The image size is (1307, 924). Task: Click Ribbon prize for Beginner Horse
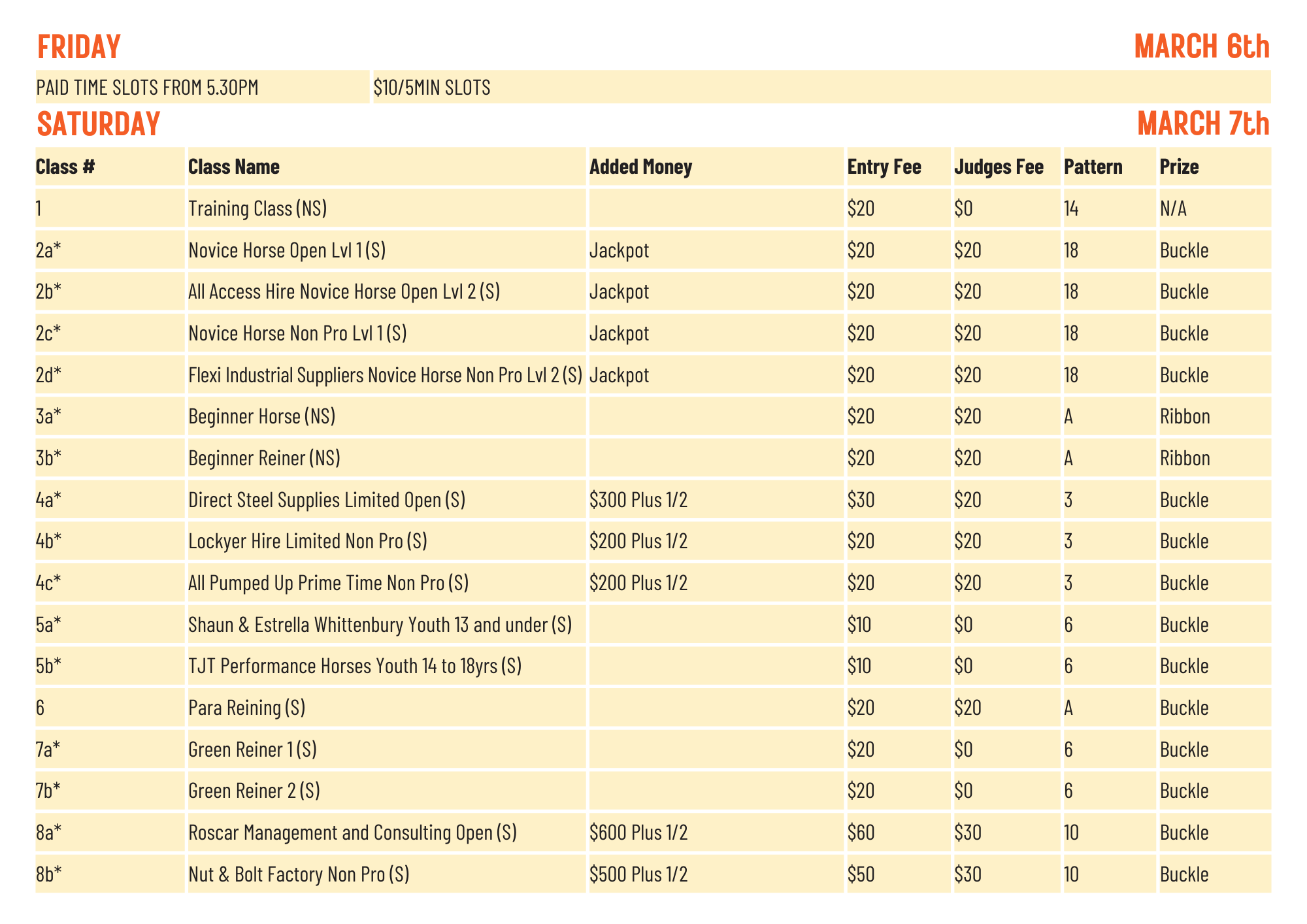tap(1185, 417)
